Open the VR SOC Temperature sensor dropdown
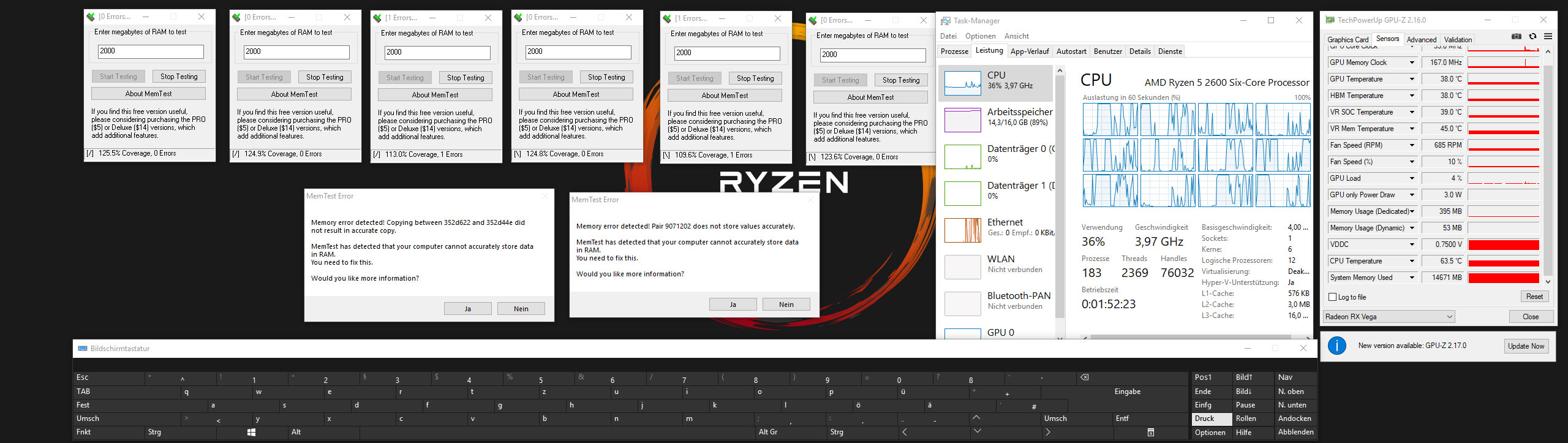This screenshot has height=443, width=1568. (1412, 112)
